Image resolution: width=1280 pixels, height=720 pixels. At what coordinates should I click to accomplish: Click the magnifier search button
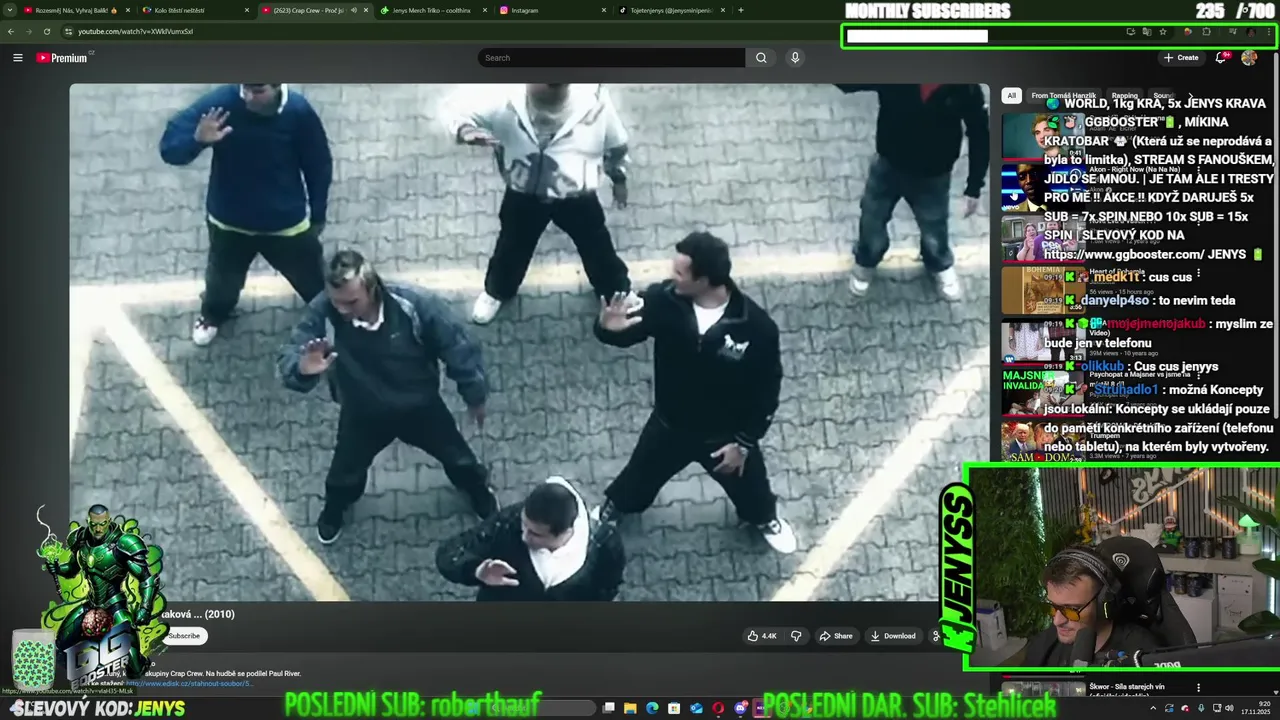tap(761, 58)
